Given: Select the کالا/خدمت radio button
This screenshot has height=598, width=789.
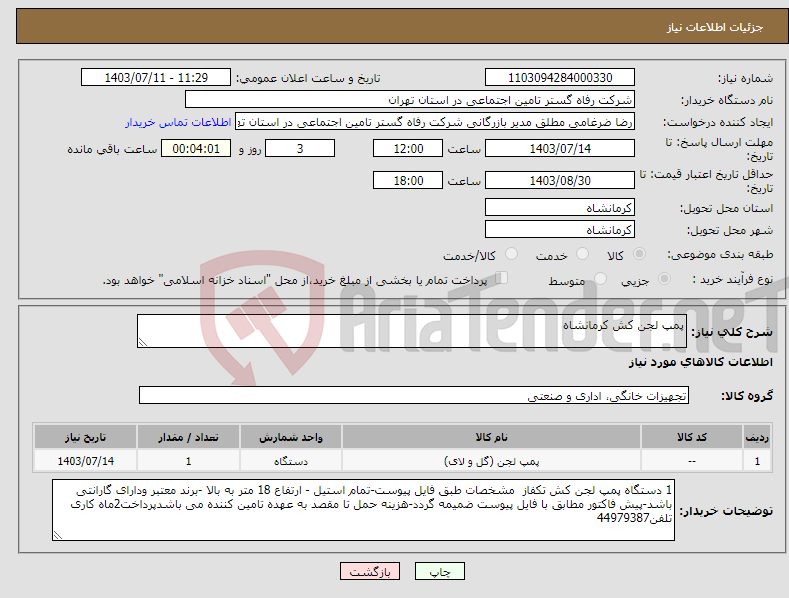Looking at the screenshot, I should 511,254.
